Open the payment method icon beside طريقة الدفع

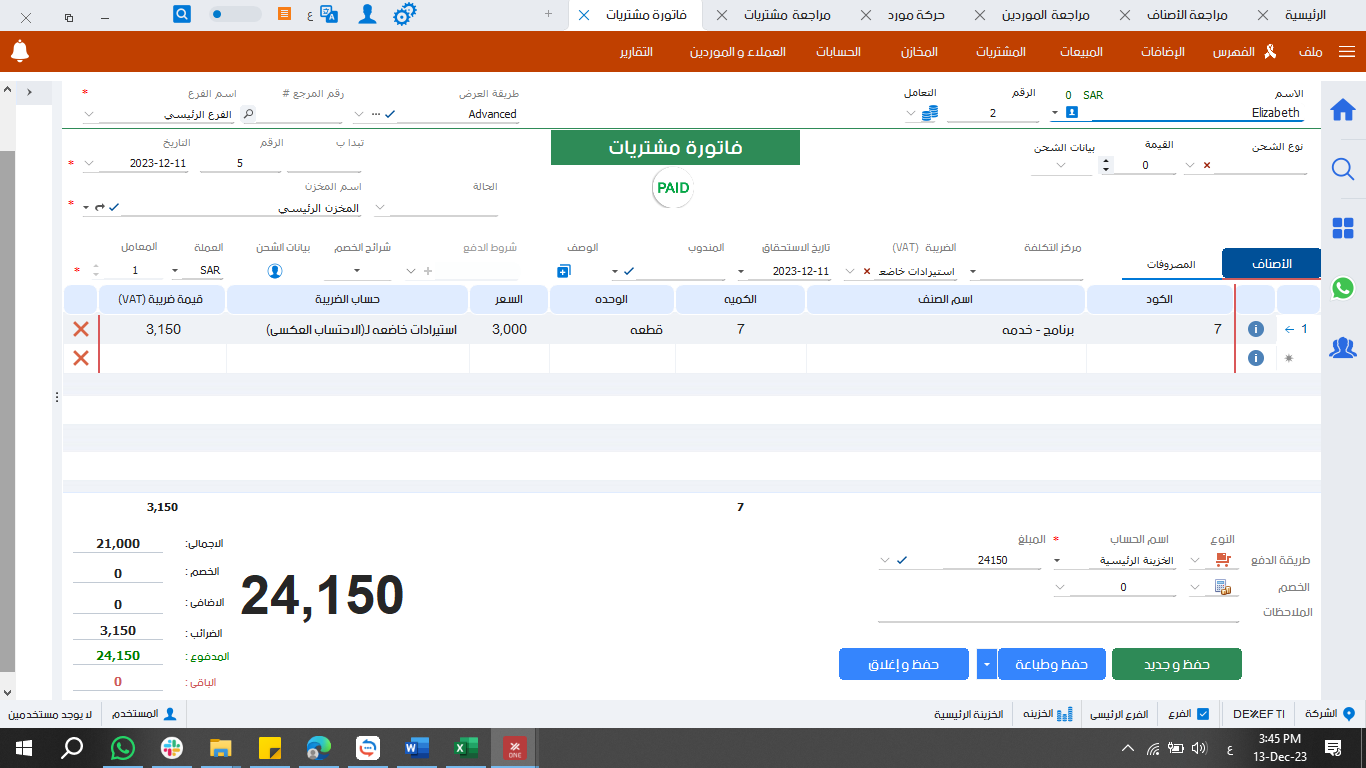pyautogui.click(x=1226, y=559)
